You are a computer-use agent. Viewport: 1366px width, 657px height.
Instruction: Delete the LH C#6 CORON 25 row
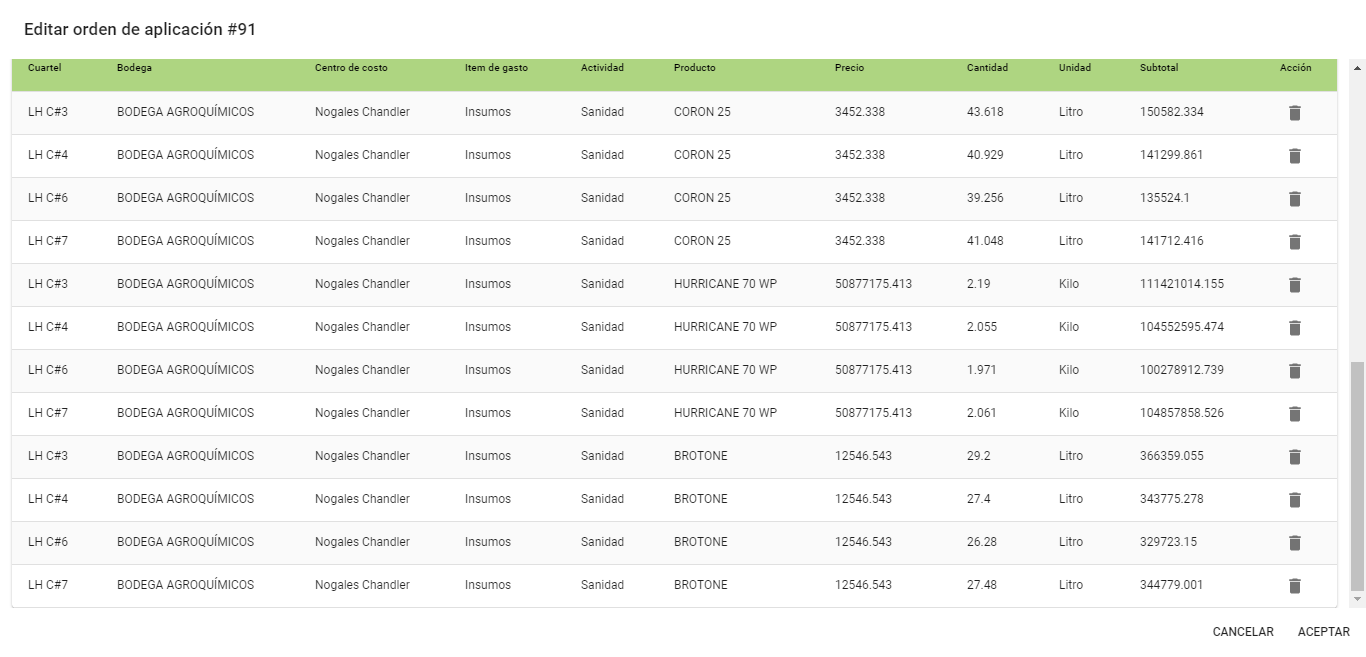(1294, 199)
